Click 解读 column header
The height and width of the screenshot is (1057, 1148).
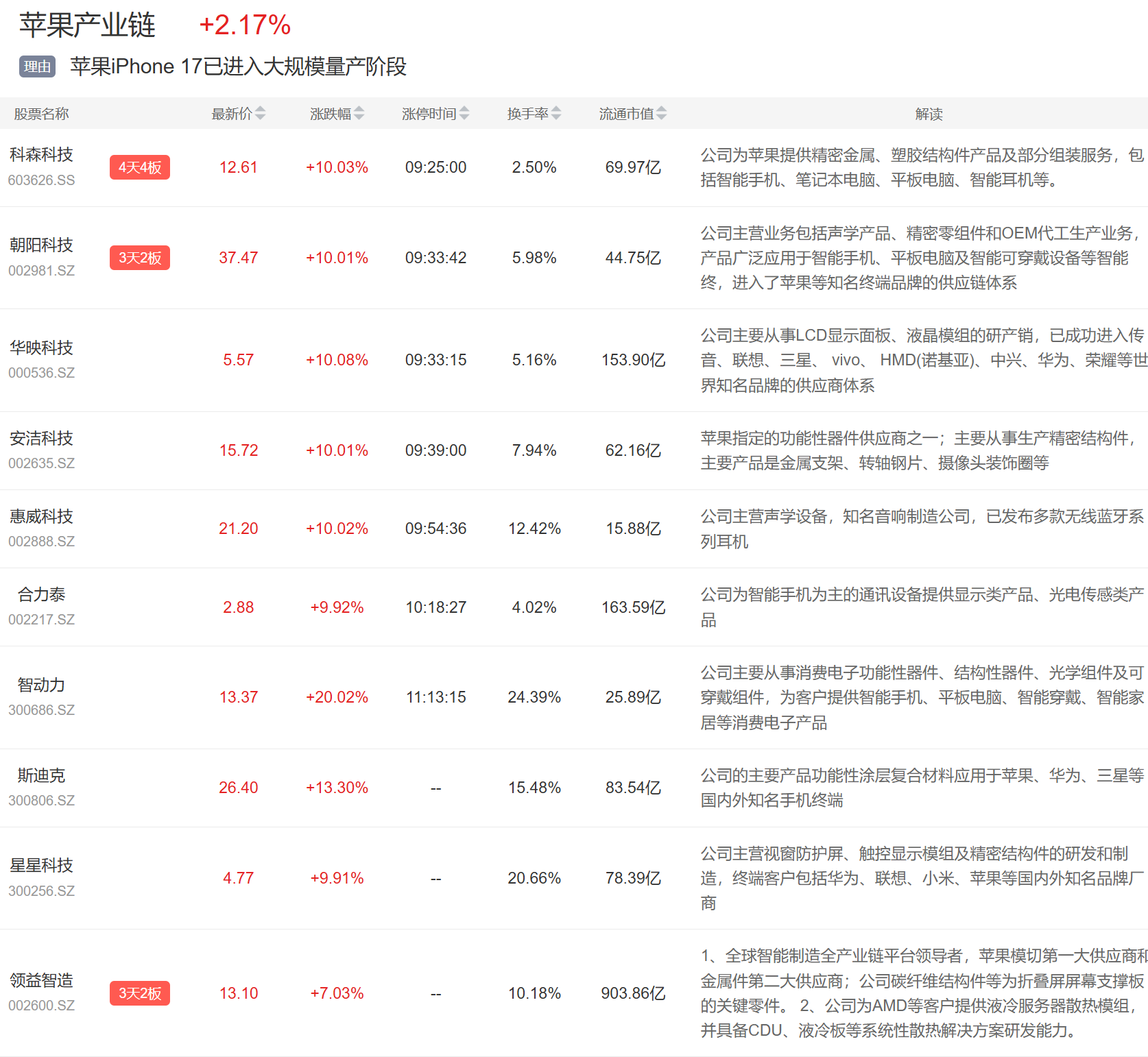click(x=929, y=114)
